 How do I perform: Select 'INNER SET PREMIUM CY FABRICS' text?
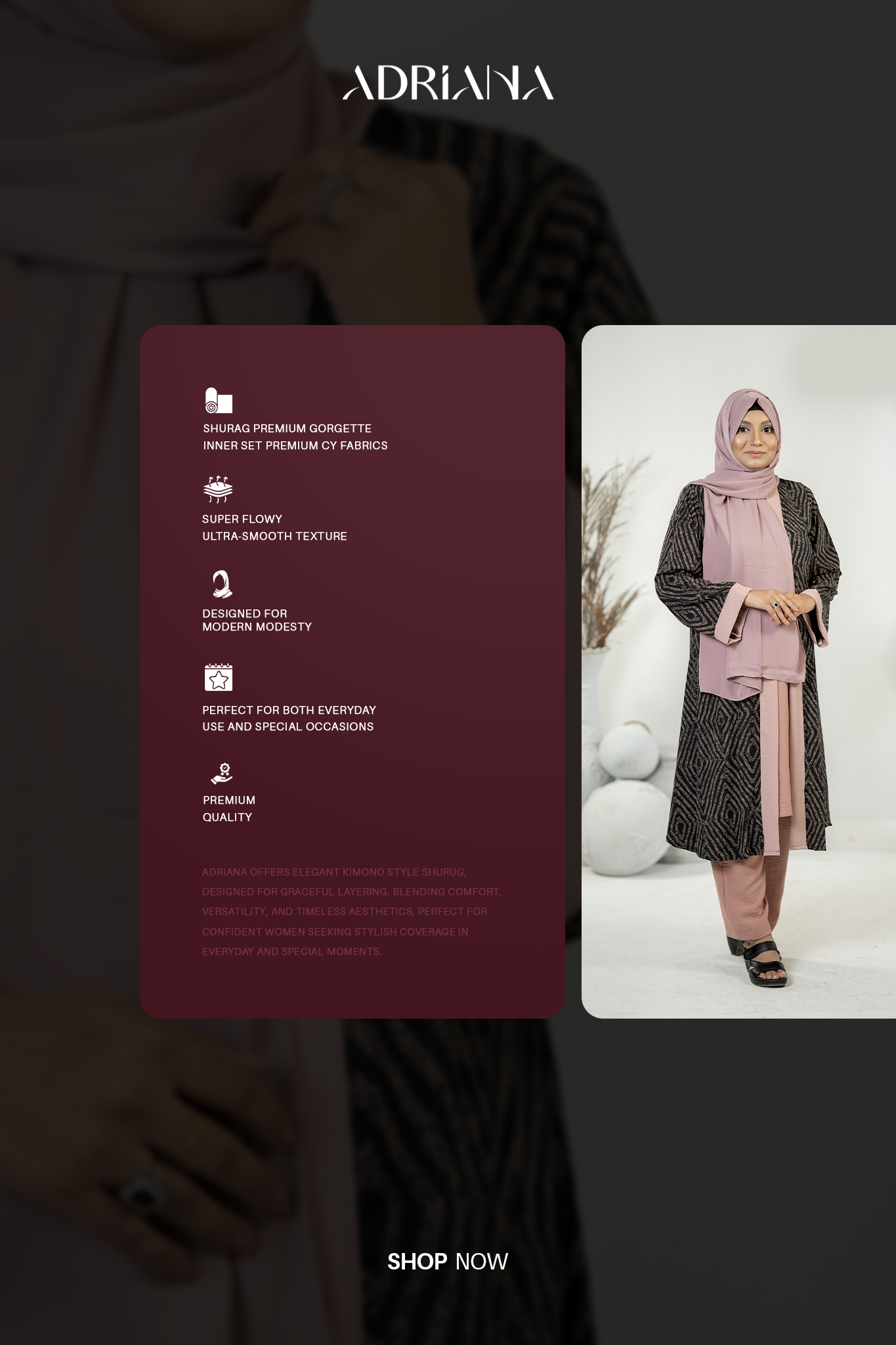295,445
